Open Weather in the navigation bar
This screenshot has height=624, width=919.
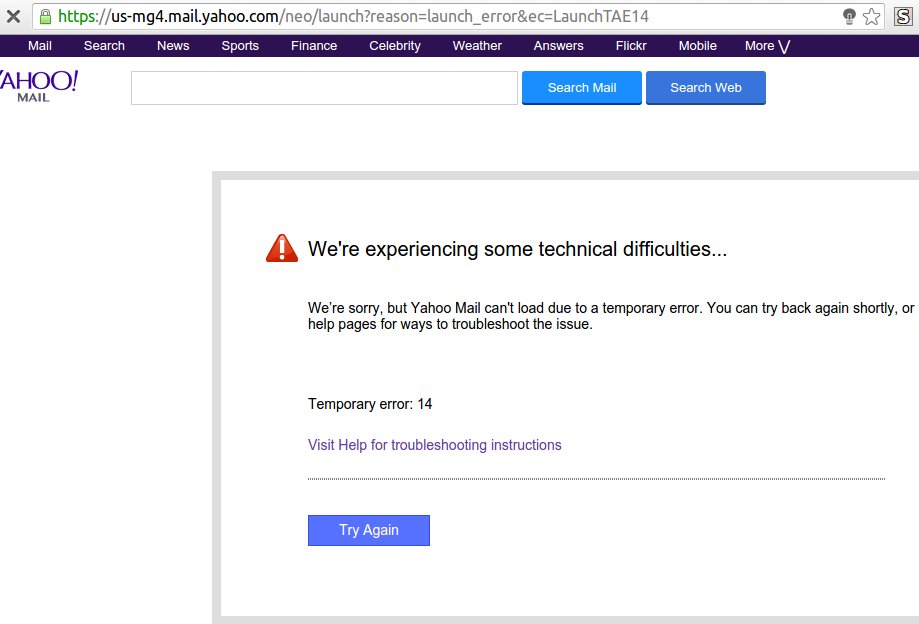(x=477, y=46)
